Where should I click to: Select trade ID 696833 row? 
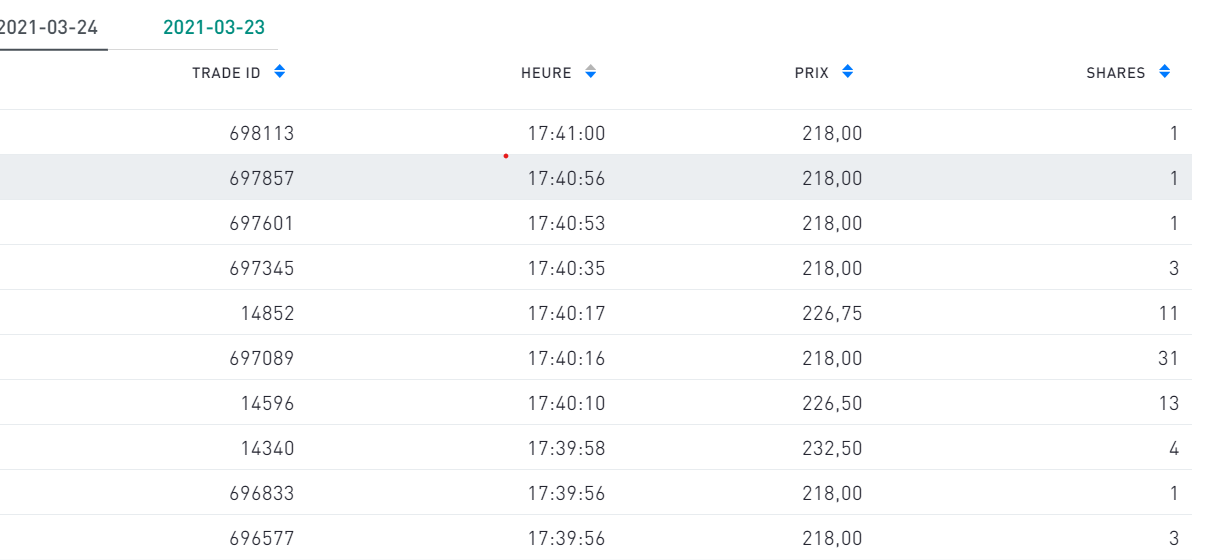pyautogui.click(x=262, y=493)
